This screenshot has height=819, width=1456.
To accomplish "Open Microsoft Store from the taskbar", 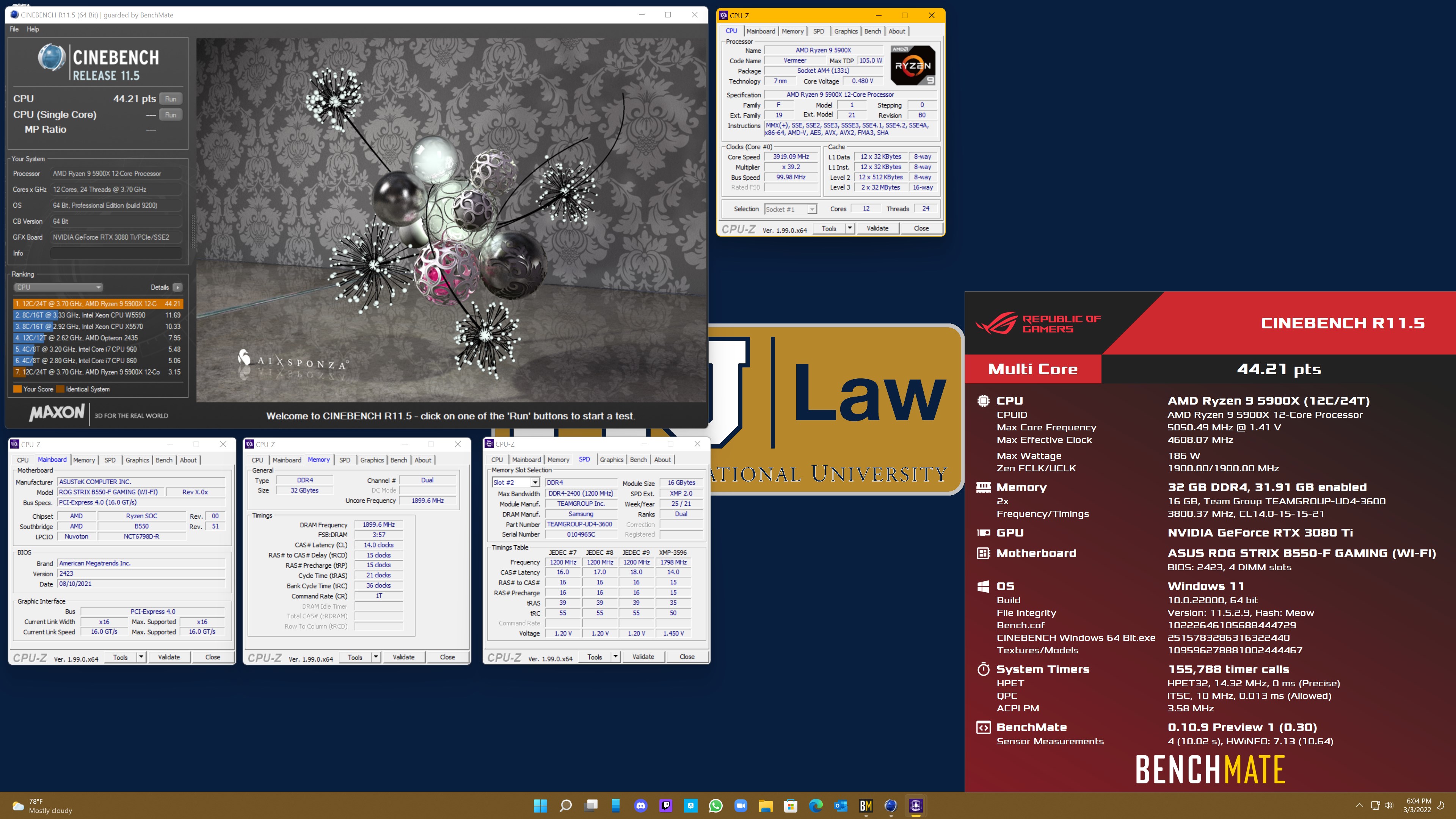I will (791, 805).
